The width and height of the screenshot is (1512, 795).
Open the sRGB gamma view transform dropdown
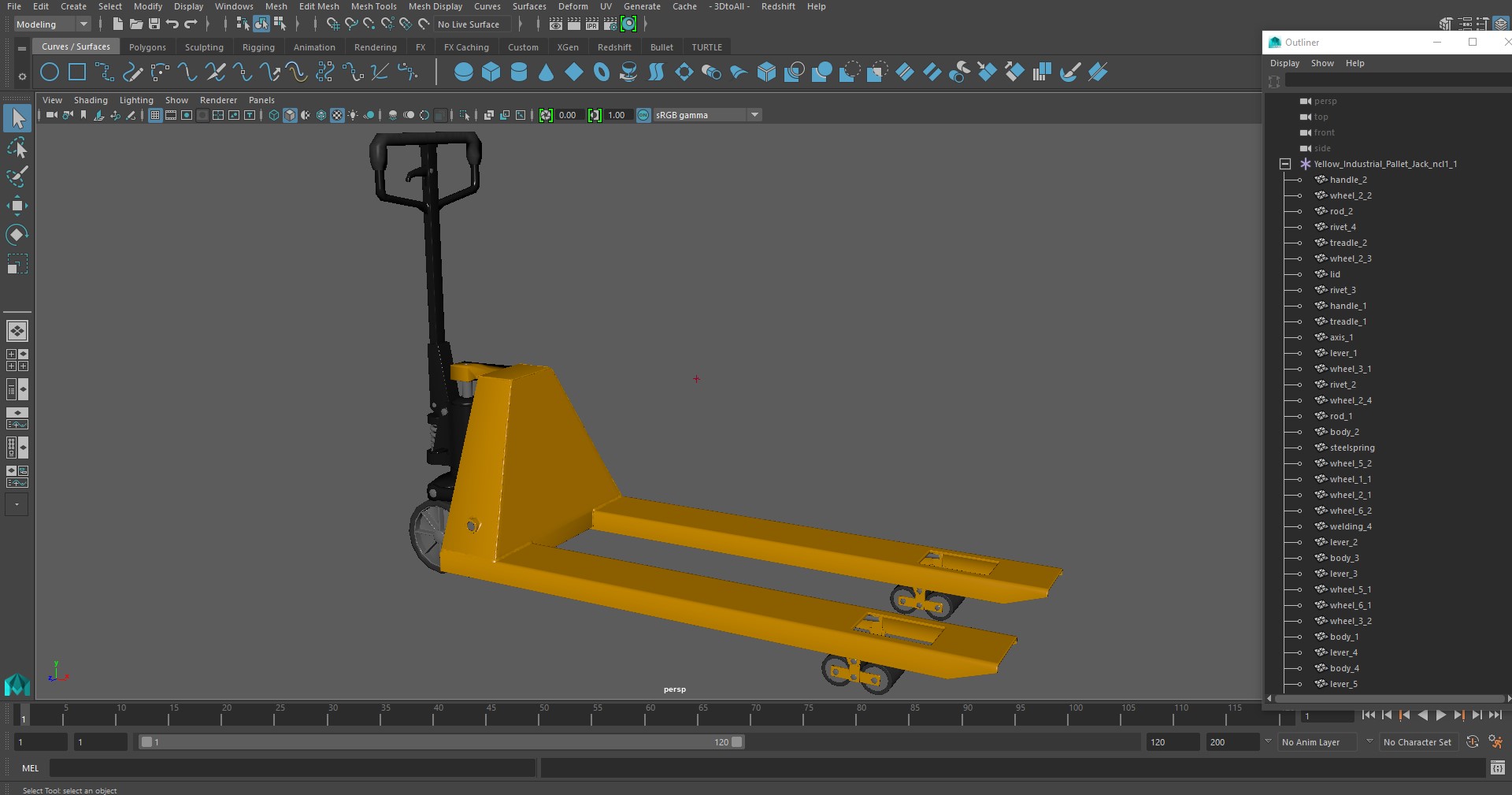click(x=707, y=115)
